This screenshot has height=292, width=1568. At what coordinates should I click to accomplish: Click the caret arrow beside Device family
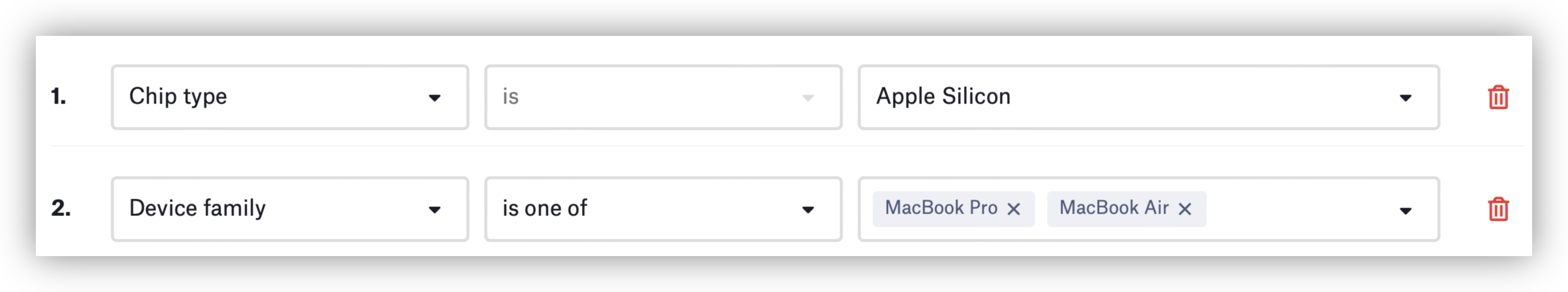[434, 209]
